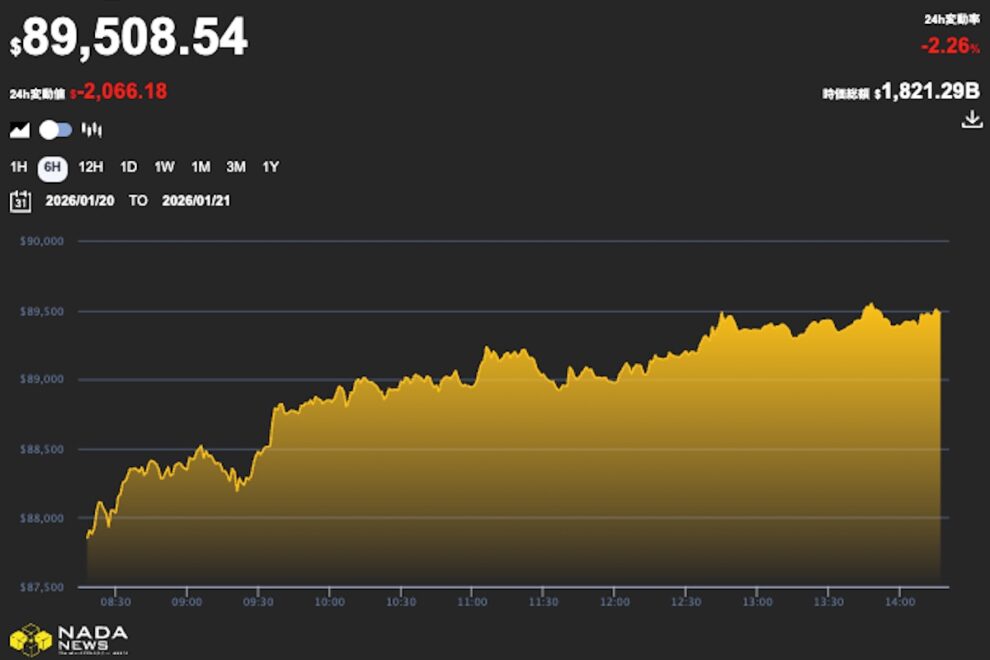
Task: Open the calendar date picker icon
Action: [18, 201]
